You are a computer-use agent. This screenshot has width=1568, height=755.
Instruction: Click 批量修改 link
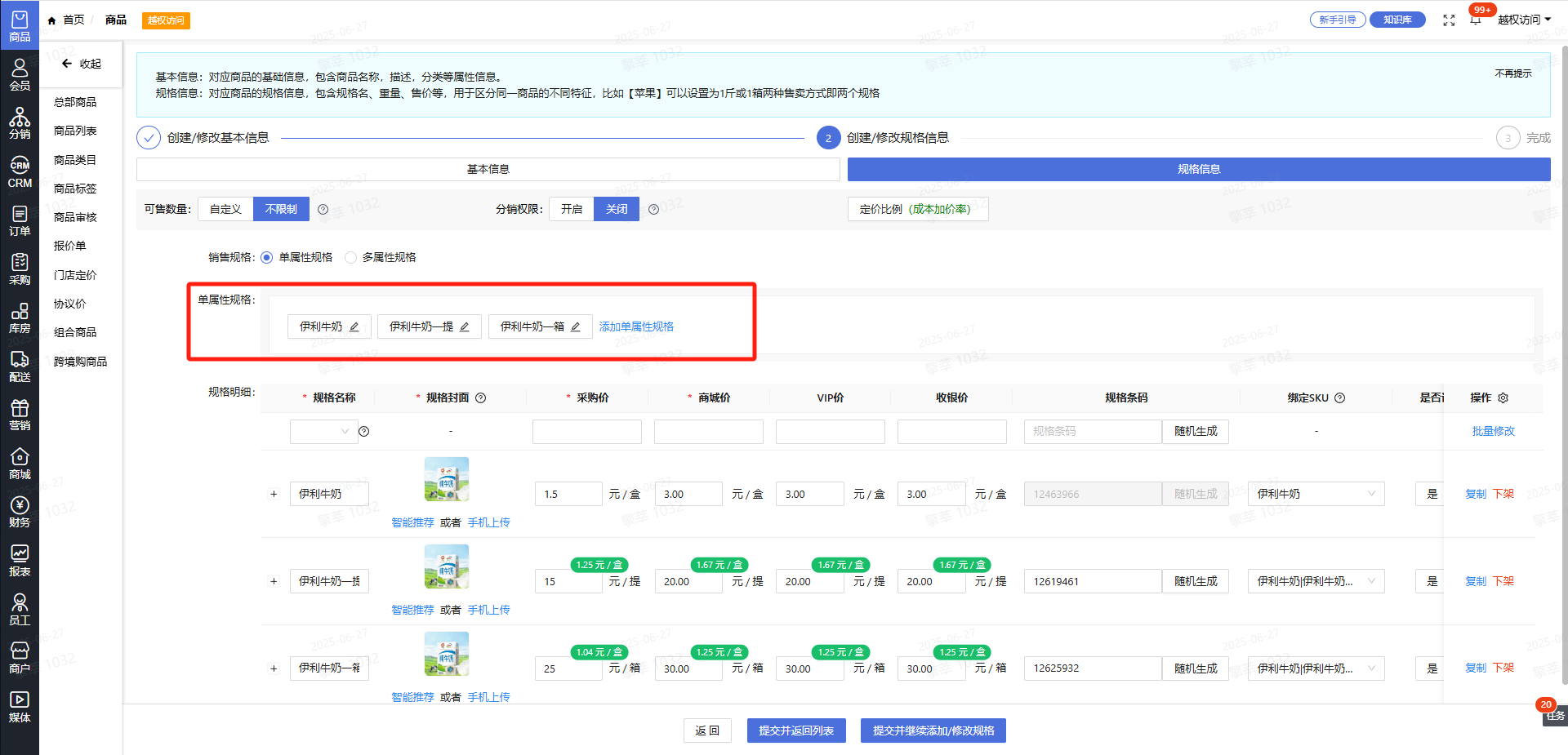point(1493,432)
